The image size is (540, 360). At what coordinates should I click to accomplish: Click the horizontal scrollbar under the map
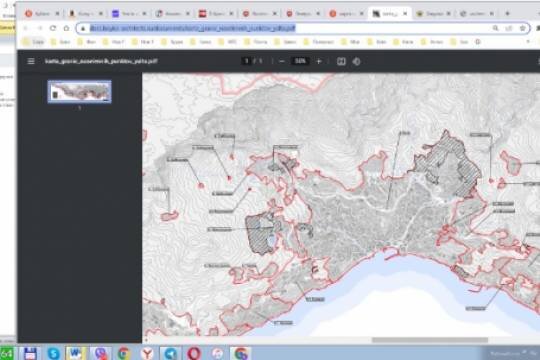(x=430, y=340)
